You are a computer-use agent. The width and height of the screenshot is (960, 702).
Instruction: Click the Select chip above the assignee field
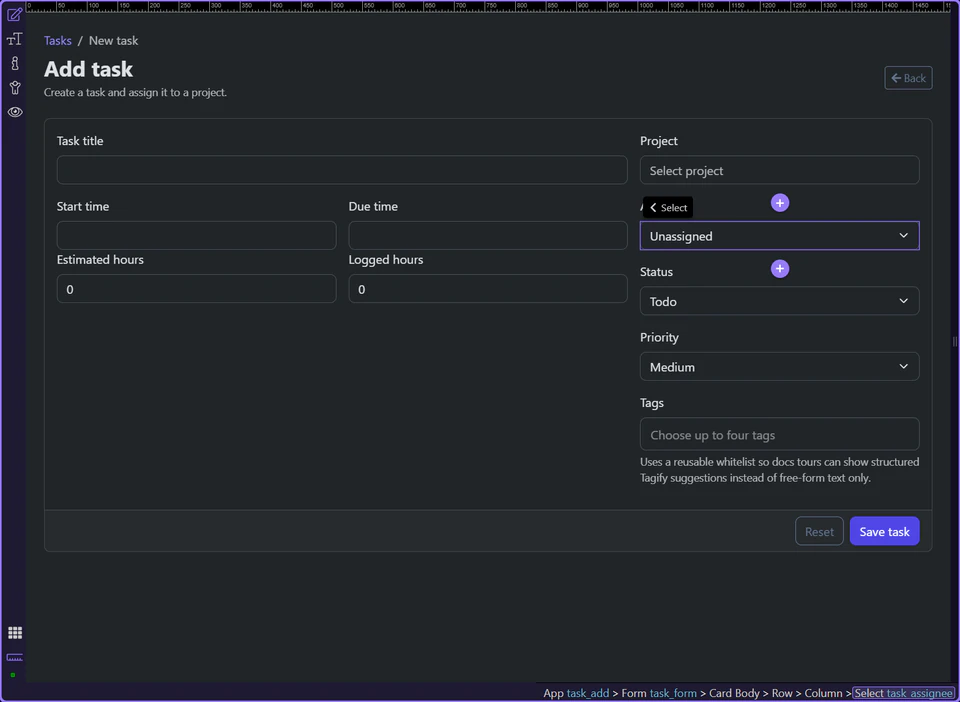coord(667,207)
